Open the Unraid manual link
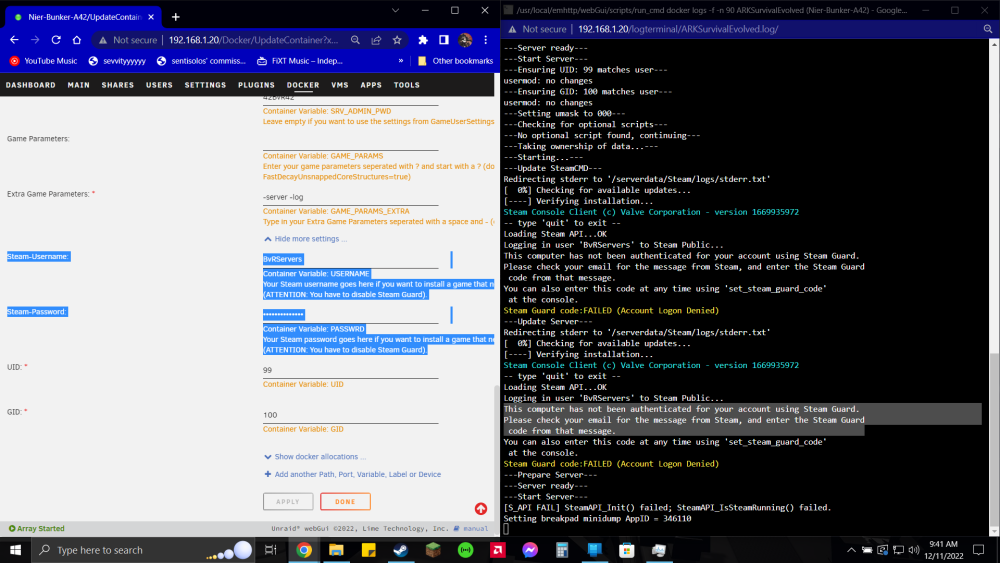Viewport: 1000px width, 563px height. click(x=471, y=529)
